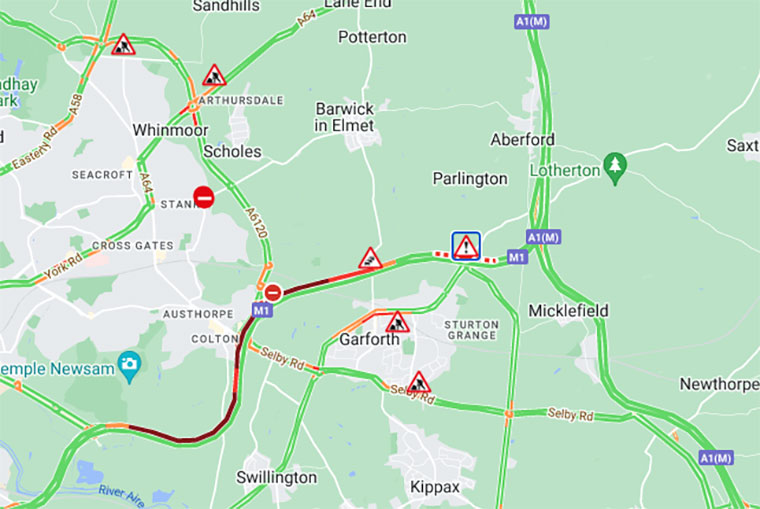Click the A1(M) road shield near Aberford
This screenshot has height=509, width=760.
click(543, 237)
